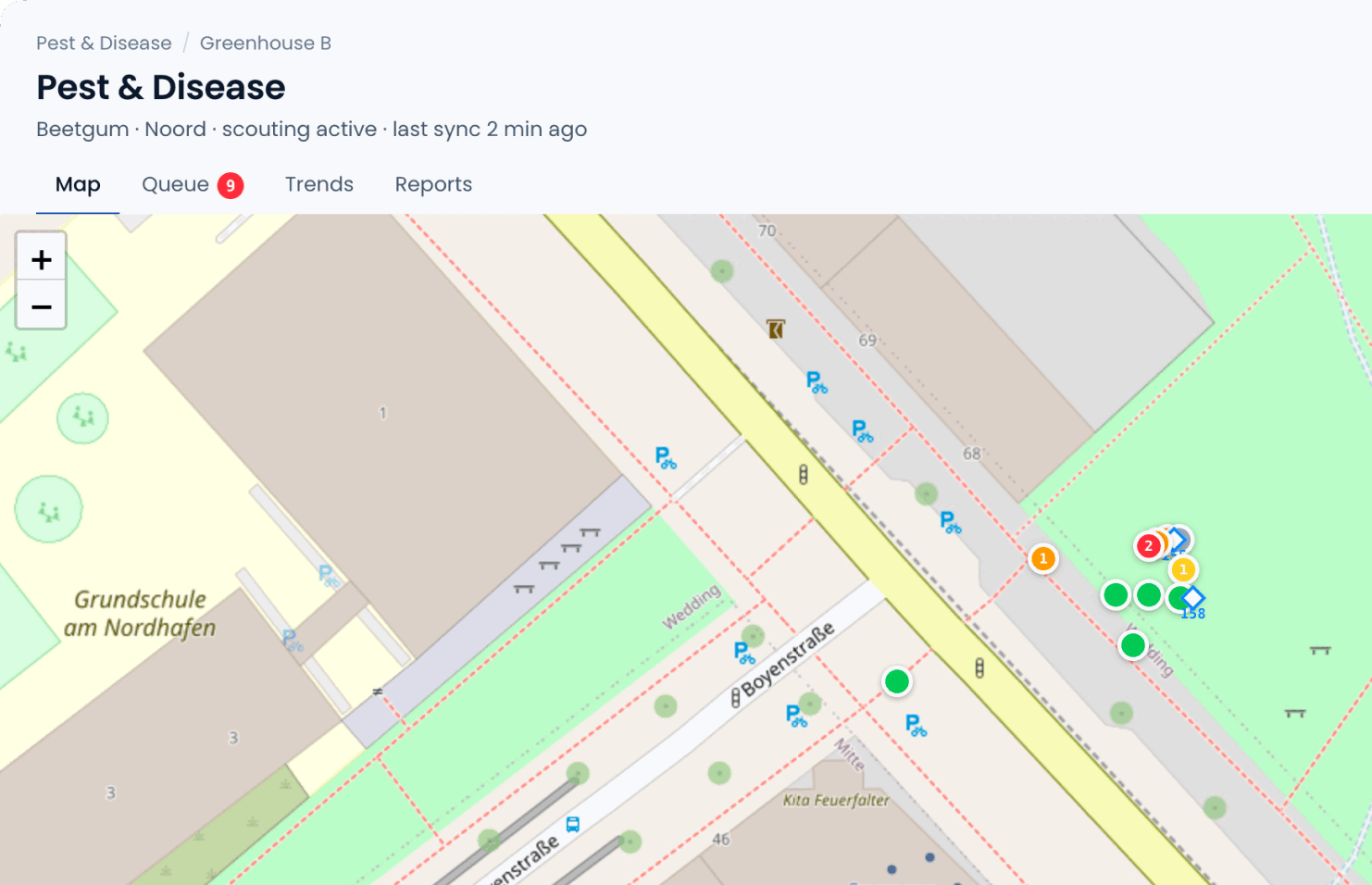The image size is (1372, 885).
Task: Click the blue bus stop icon
Action: [573, 824]
